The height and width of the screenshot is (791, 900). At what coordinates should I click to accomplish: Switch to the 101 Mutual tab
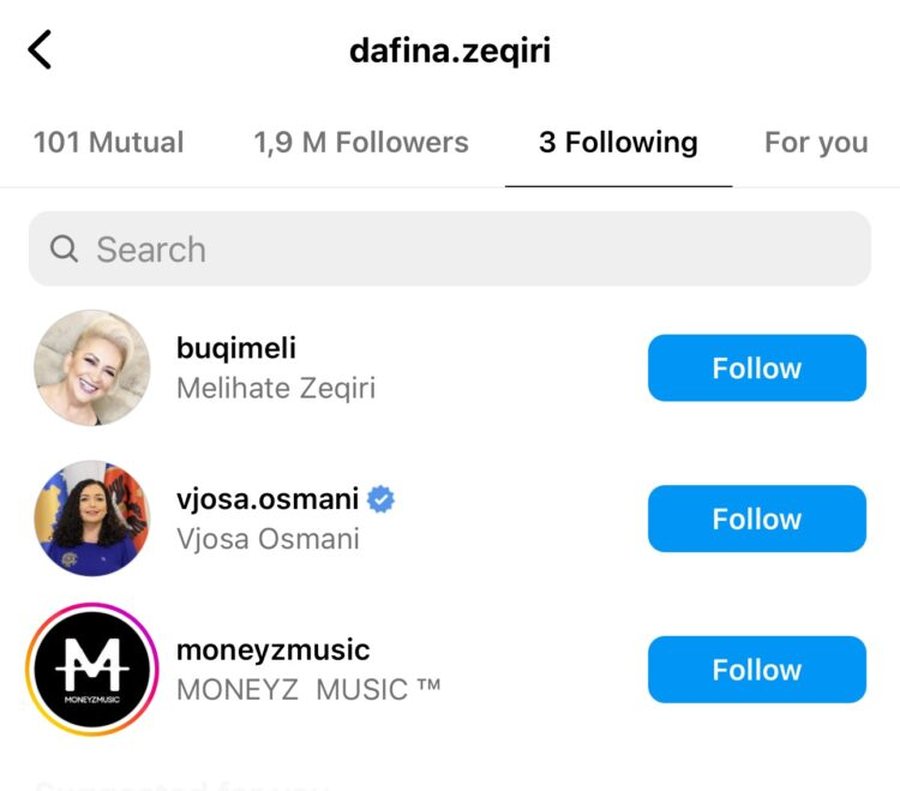point(108,142)
